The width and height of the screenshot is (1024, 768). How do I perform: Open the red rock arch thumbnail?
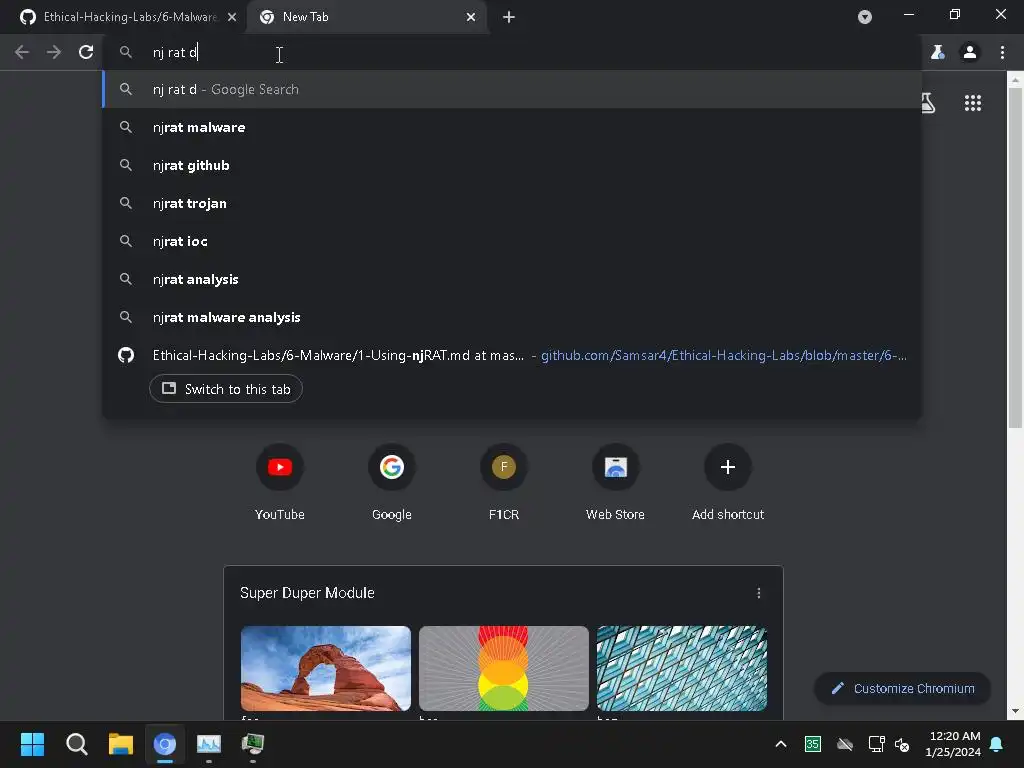click(x=326, y=668)
